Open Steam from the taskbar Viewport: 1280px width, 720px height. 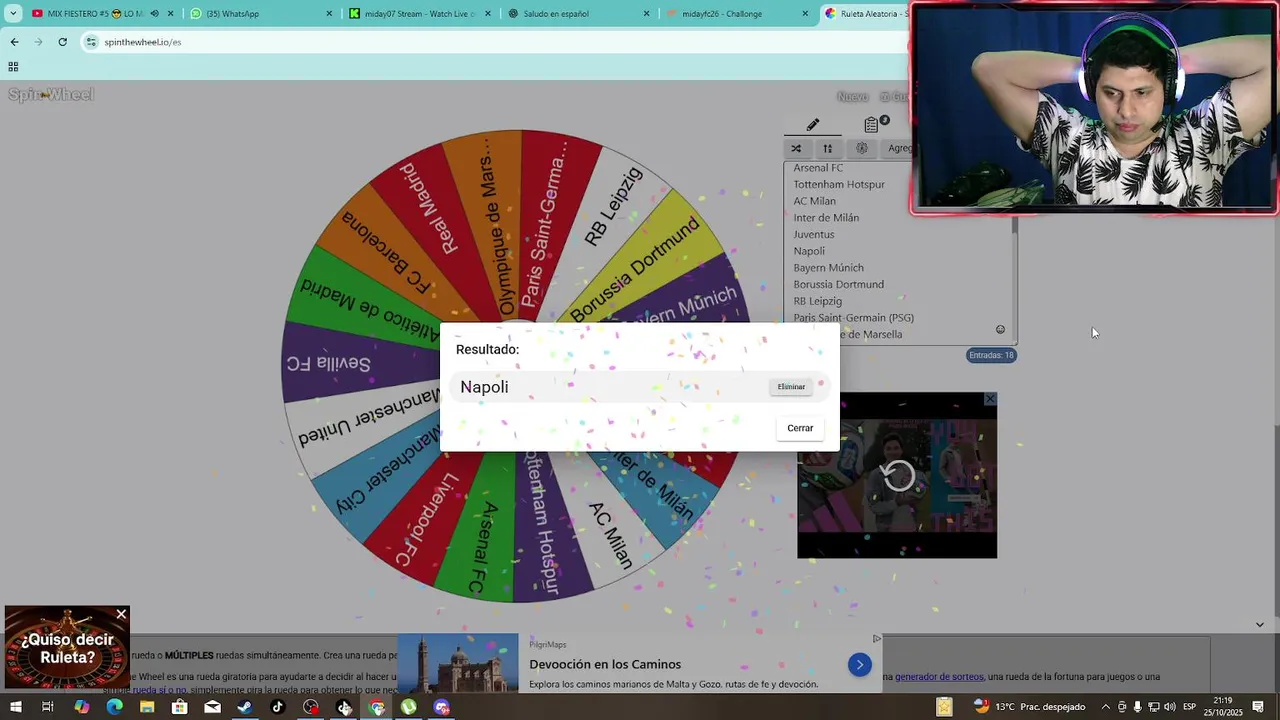point(245,707)
